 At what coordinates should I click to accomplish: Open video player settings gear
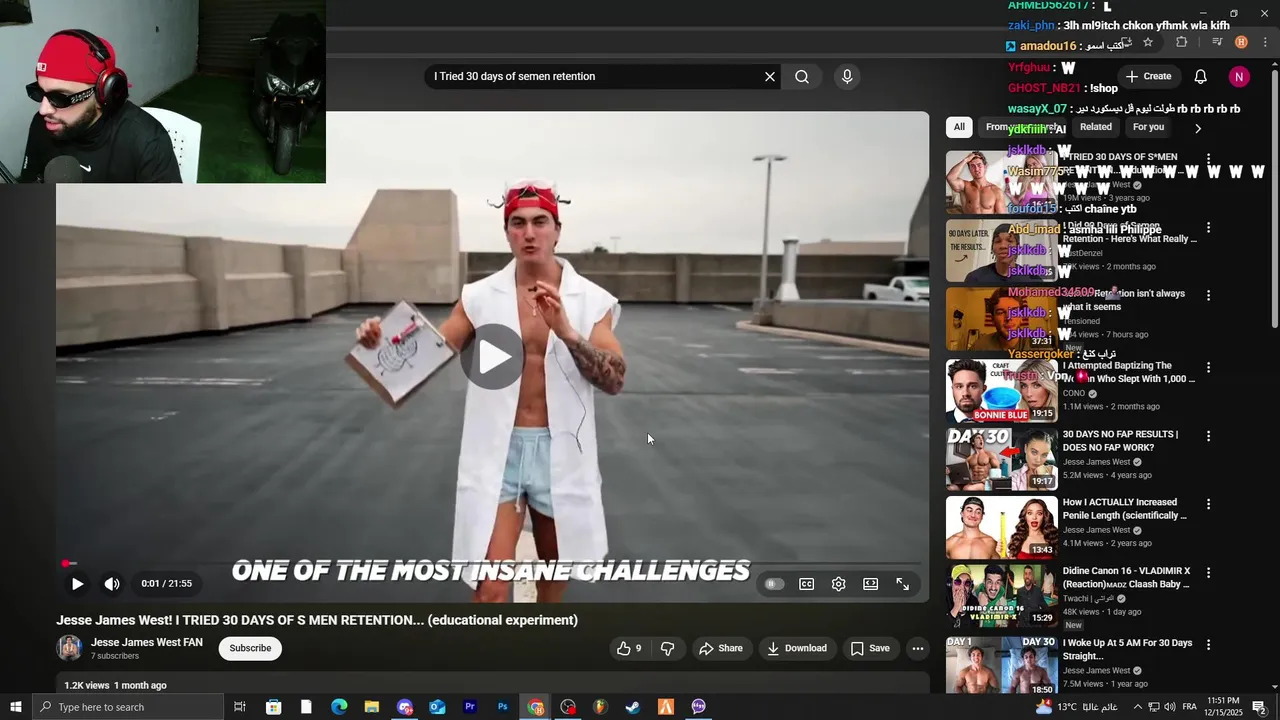click(x=839, y=584)
